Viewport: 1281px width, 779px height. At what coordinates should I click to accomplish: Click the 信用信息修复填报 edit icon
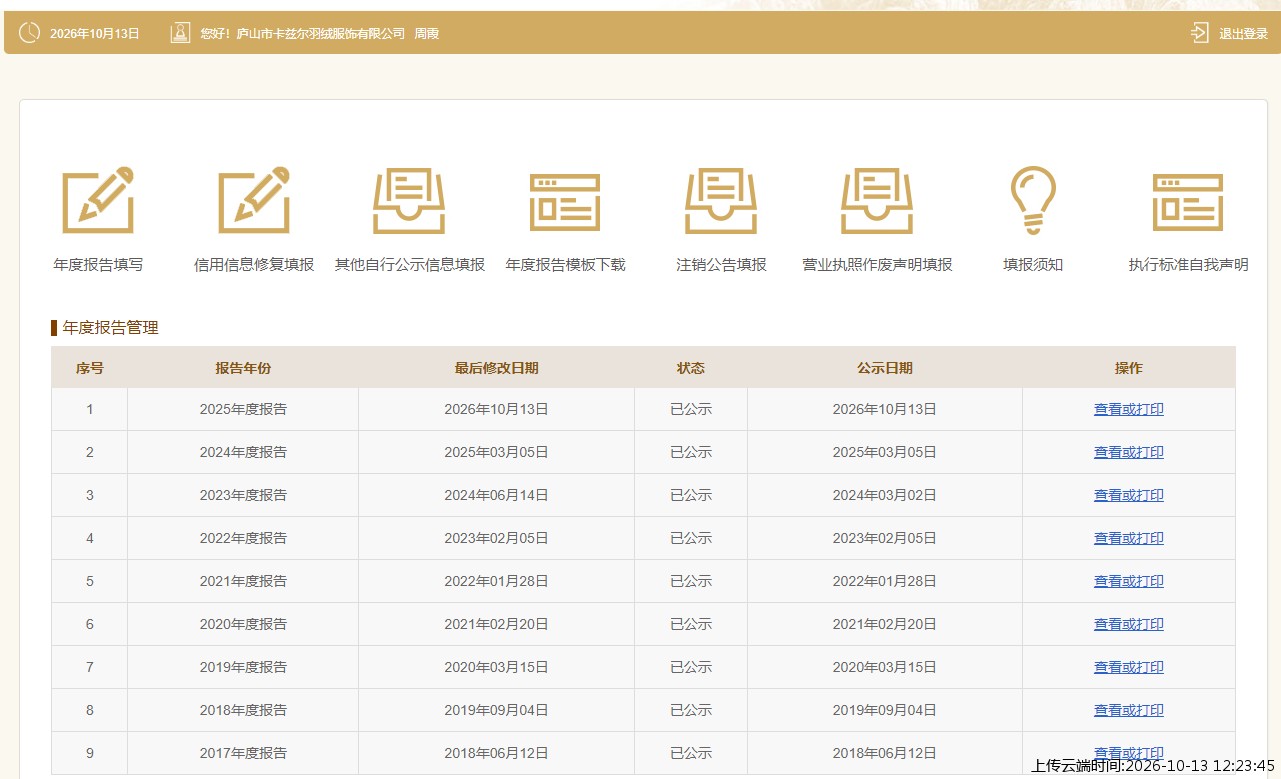(x=254, y=200)
